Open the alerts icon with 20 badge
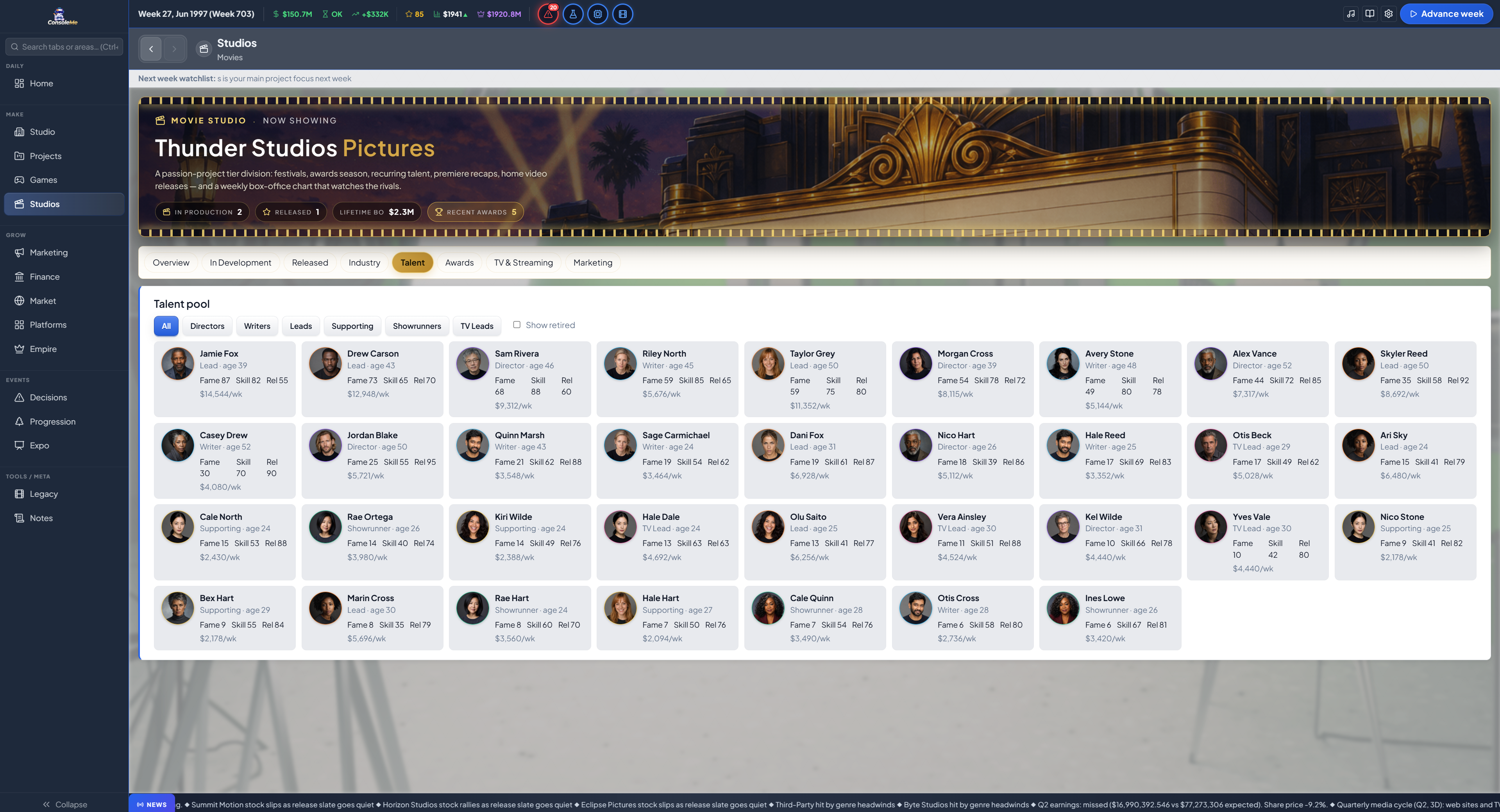This screenshot has width=1500, height=812. (548, 14)
